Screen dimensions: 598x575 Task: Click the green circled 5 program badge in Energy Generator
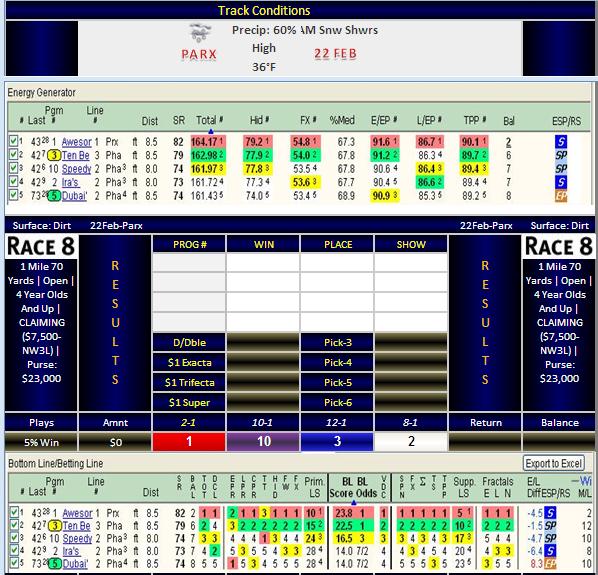[x=54, y=196]
